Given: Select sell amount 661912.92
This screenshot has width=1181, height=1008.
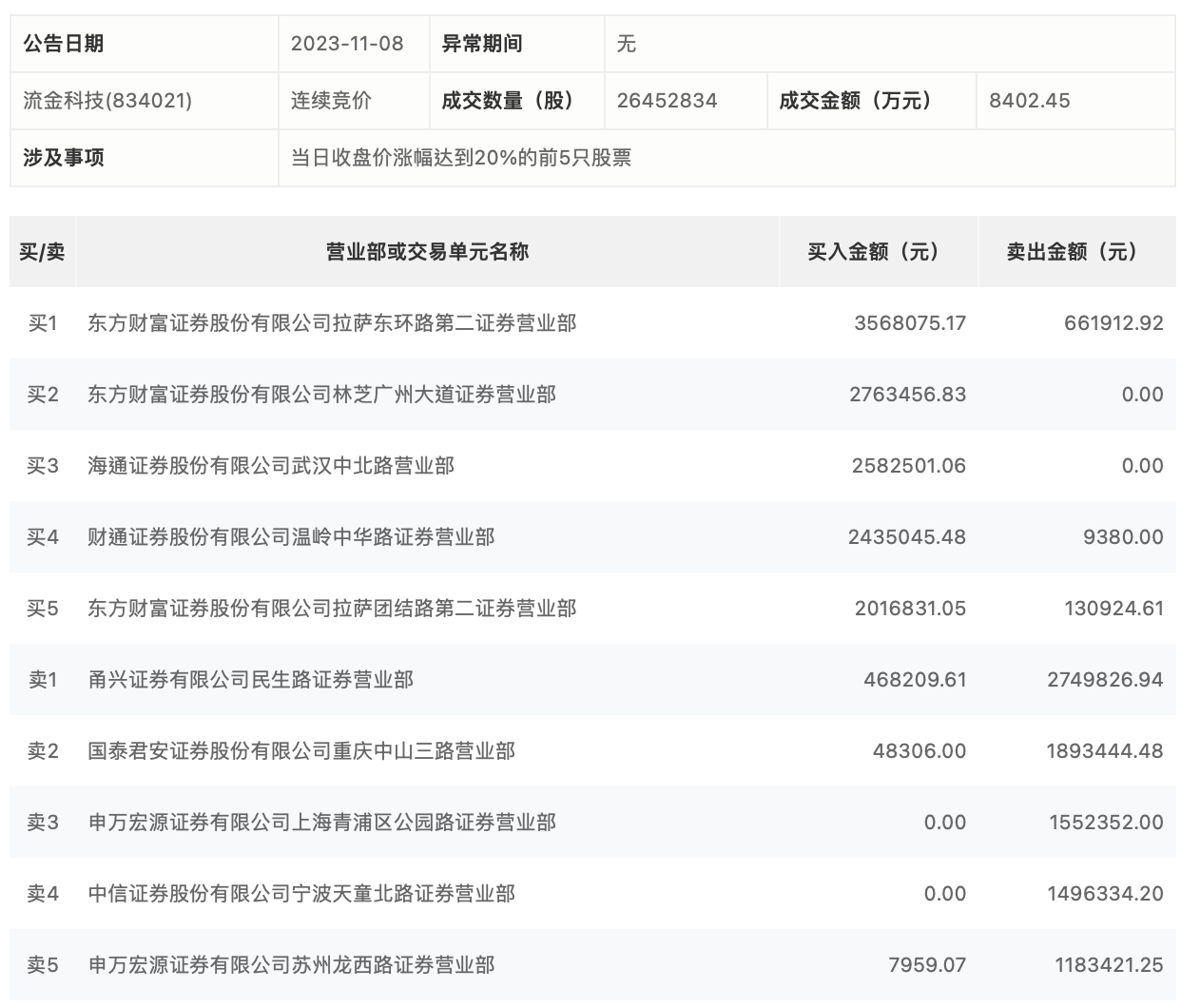Looking at the screenshot, I should coord(1113,323).
